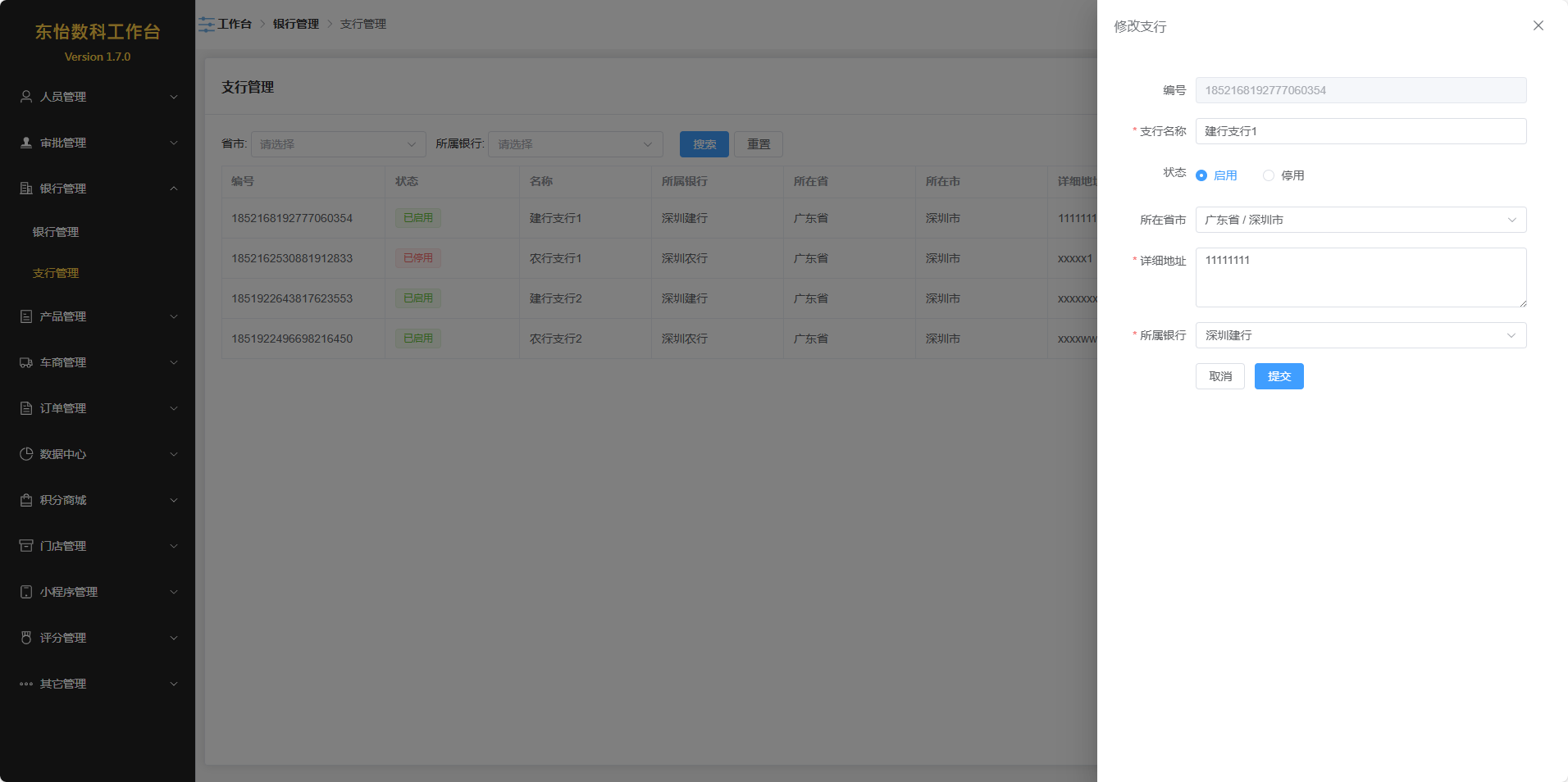This screenshot has width=1568, height=782.
Task: Click the 评分管理 medal icon
Action: pos(26,638)
